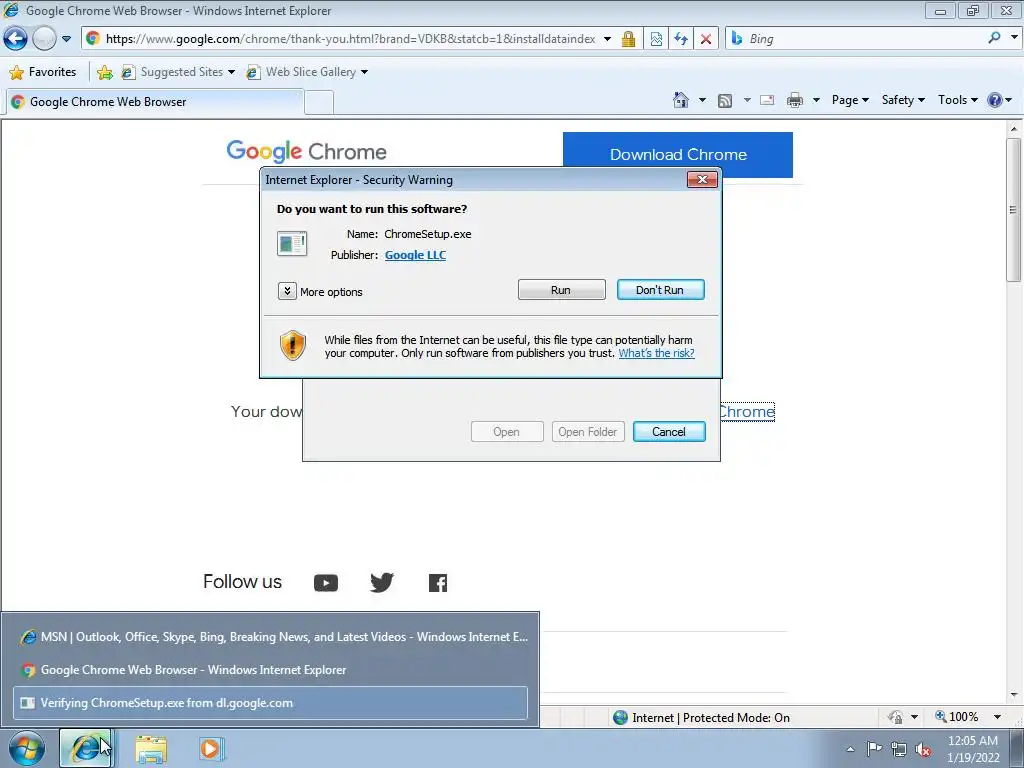This screenshot has height=768, width=1024.
Task: Expand the Home button dropdown arrow
Action: click(x=702, y=100)
